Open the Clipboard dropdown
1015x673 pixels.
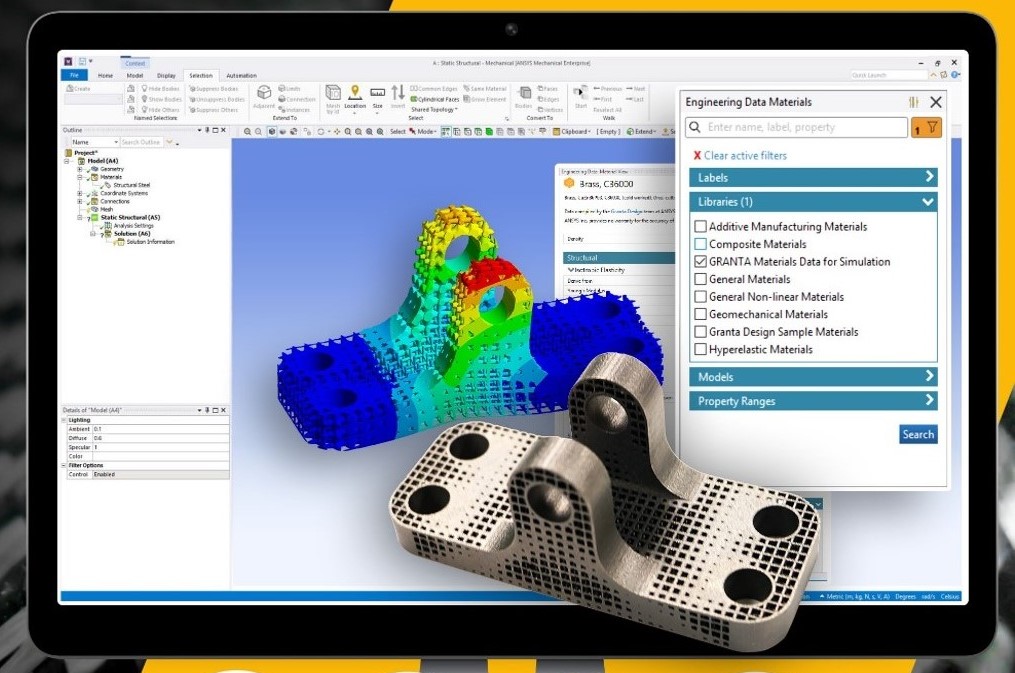tap(572, 131)
